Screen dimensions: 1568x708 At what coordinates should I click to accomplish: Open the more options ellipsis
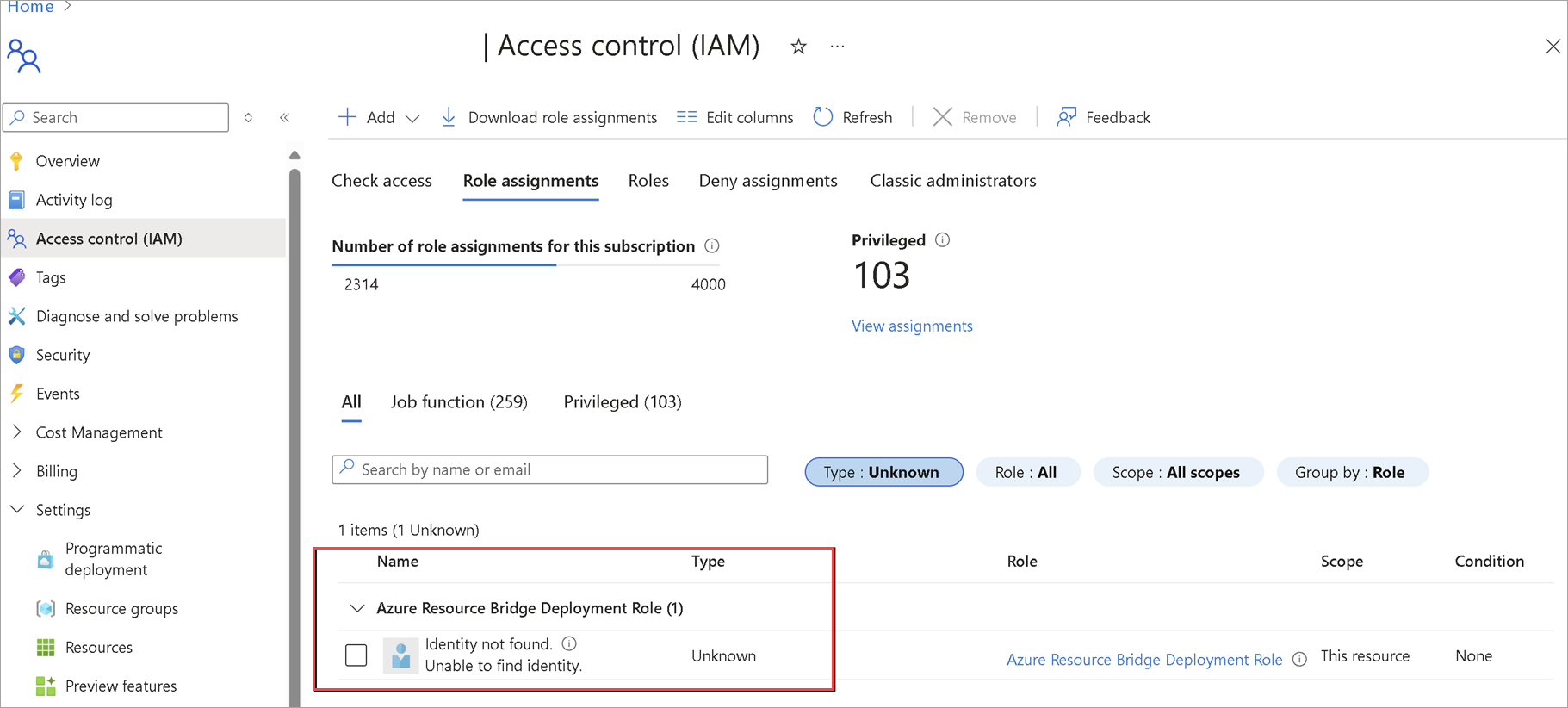[837, 47]
